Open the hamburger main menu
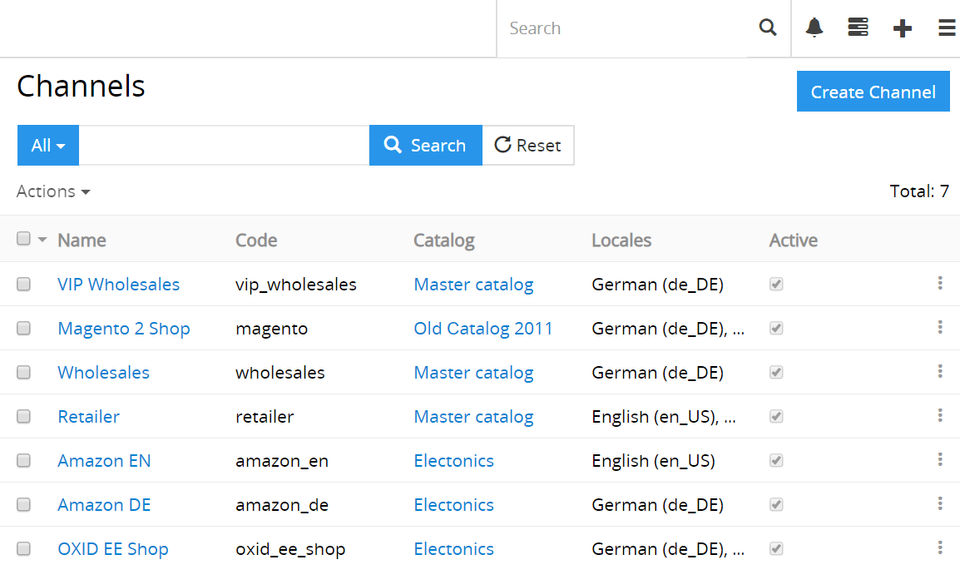The width and height of the screenshot is (960, 575). coord(946,28)
